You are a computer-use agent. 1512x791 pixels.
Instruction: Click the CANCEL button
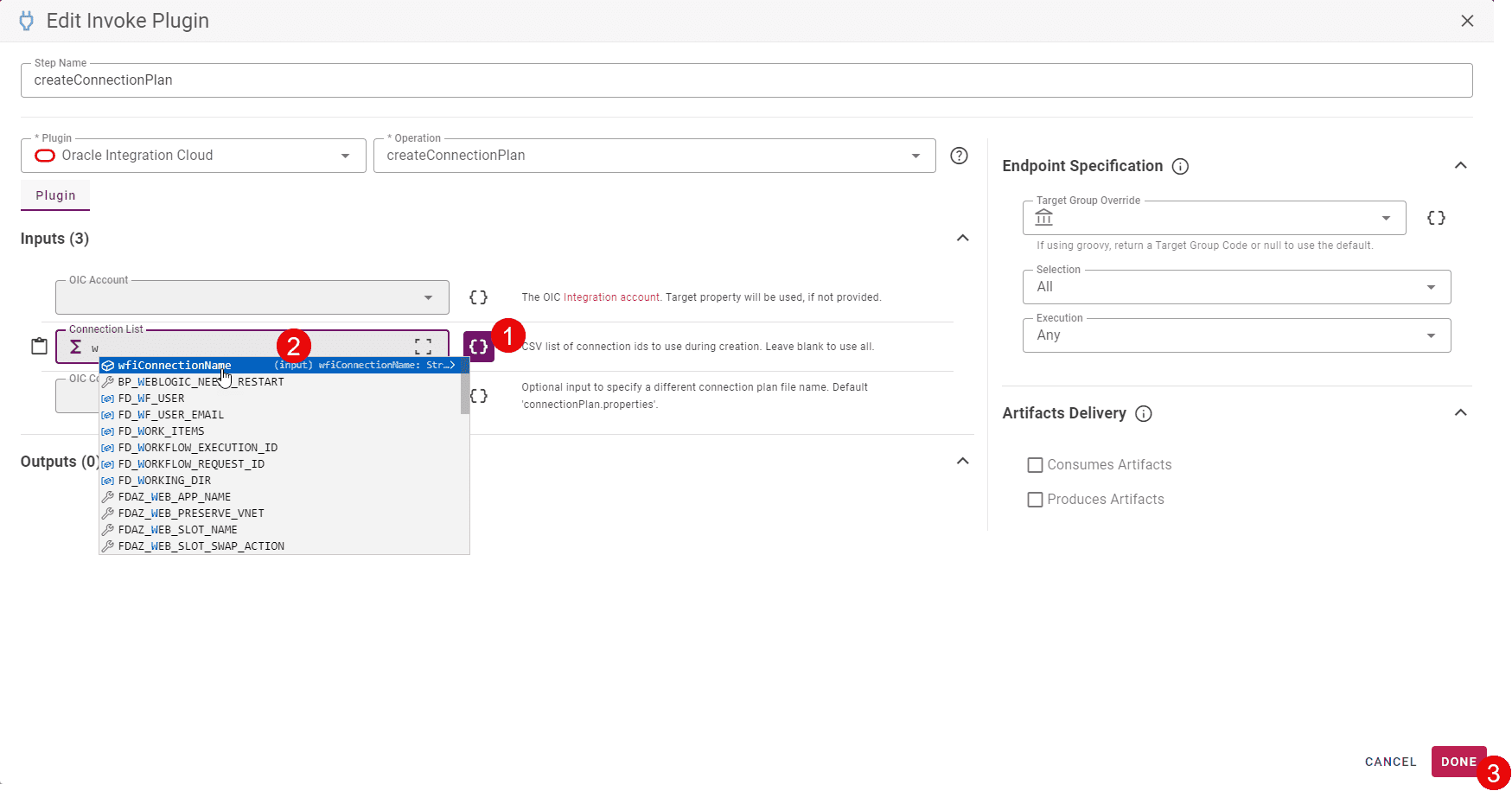1389,762
